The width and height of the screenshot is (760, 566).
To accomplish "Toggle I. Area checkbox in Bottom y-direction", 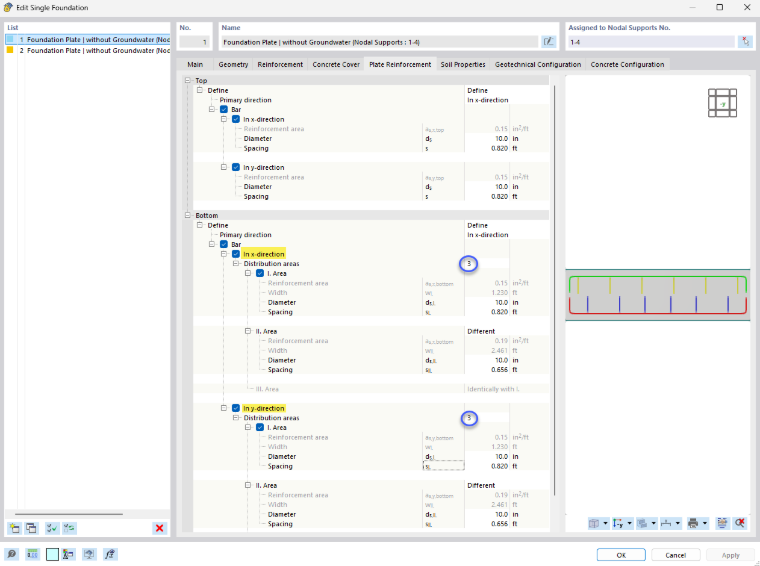I will (x=260, y=427).
